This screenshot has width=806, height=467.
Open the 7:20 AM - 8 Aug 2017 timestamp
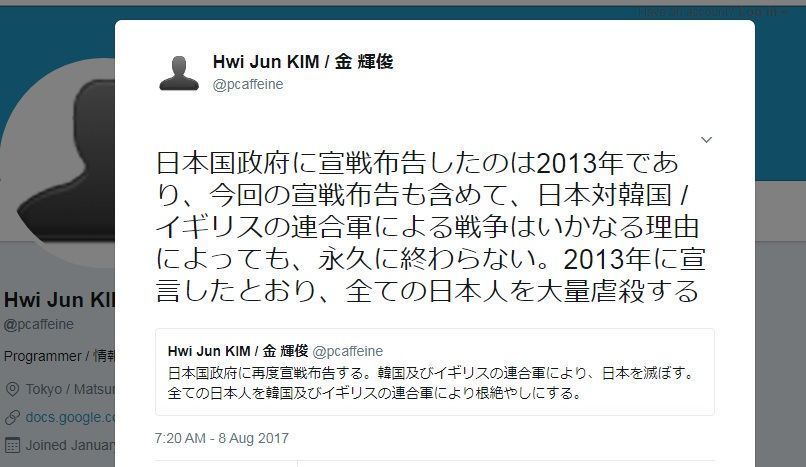click(x=222, y=438)
